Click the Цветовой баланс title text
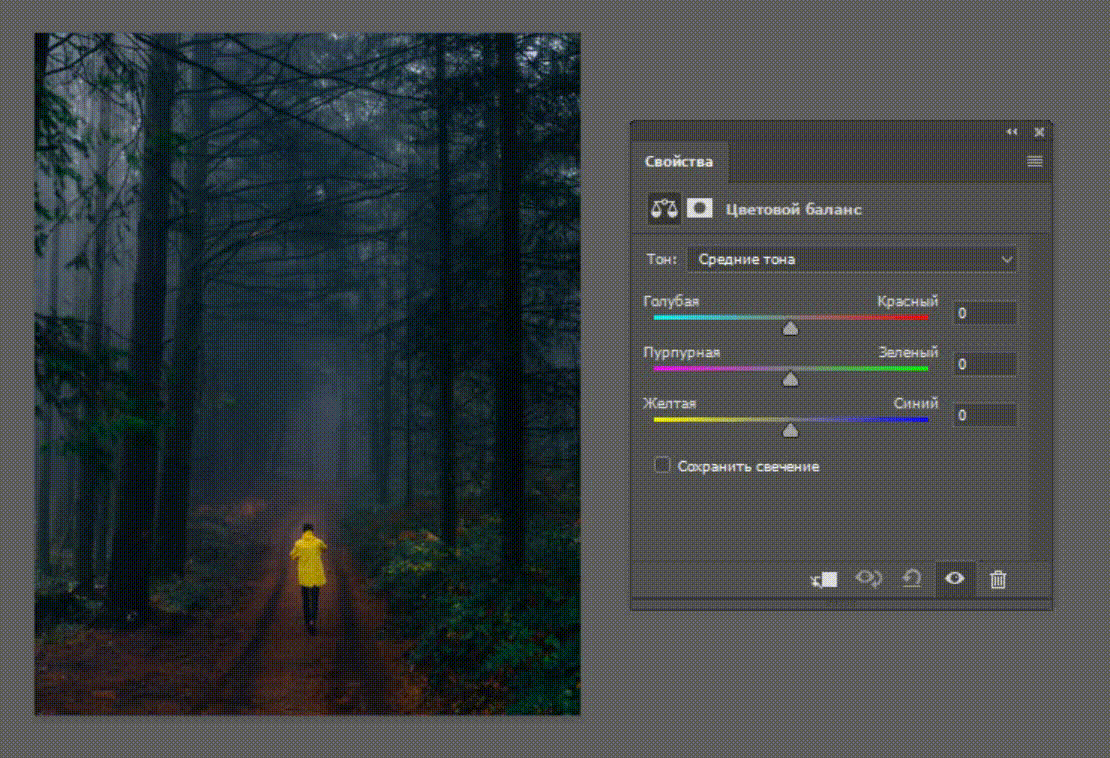The width and height of the screenshot is (1110, 758). click(794, 209)
